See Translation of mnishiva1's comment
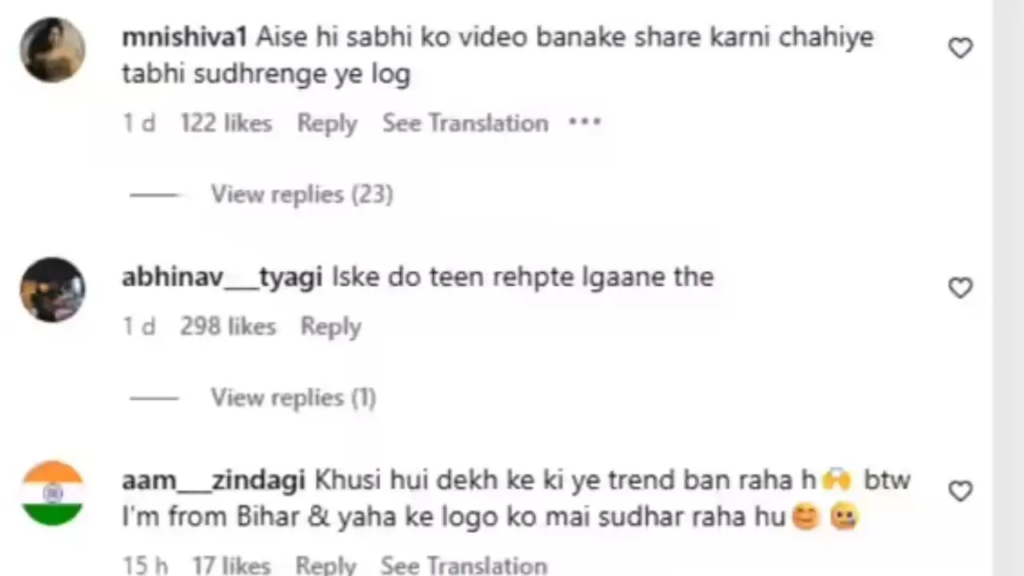1024x576 pixels. 465,123
